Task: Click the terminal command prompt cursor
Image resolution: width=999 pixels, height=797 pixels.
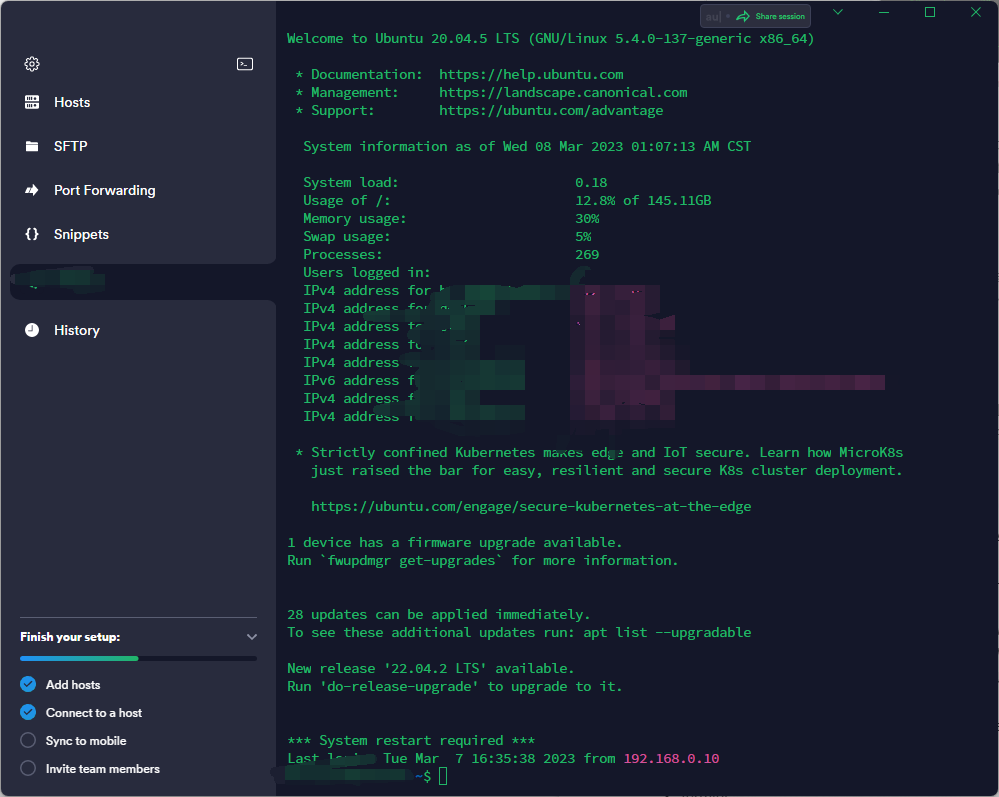Action: (443, 777)
